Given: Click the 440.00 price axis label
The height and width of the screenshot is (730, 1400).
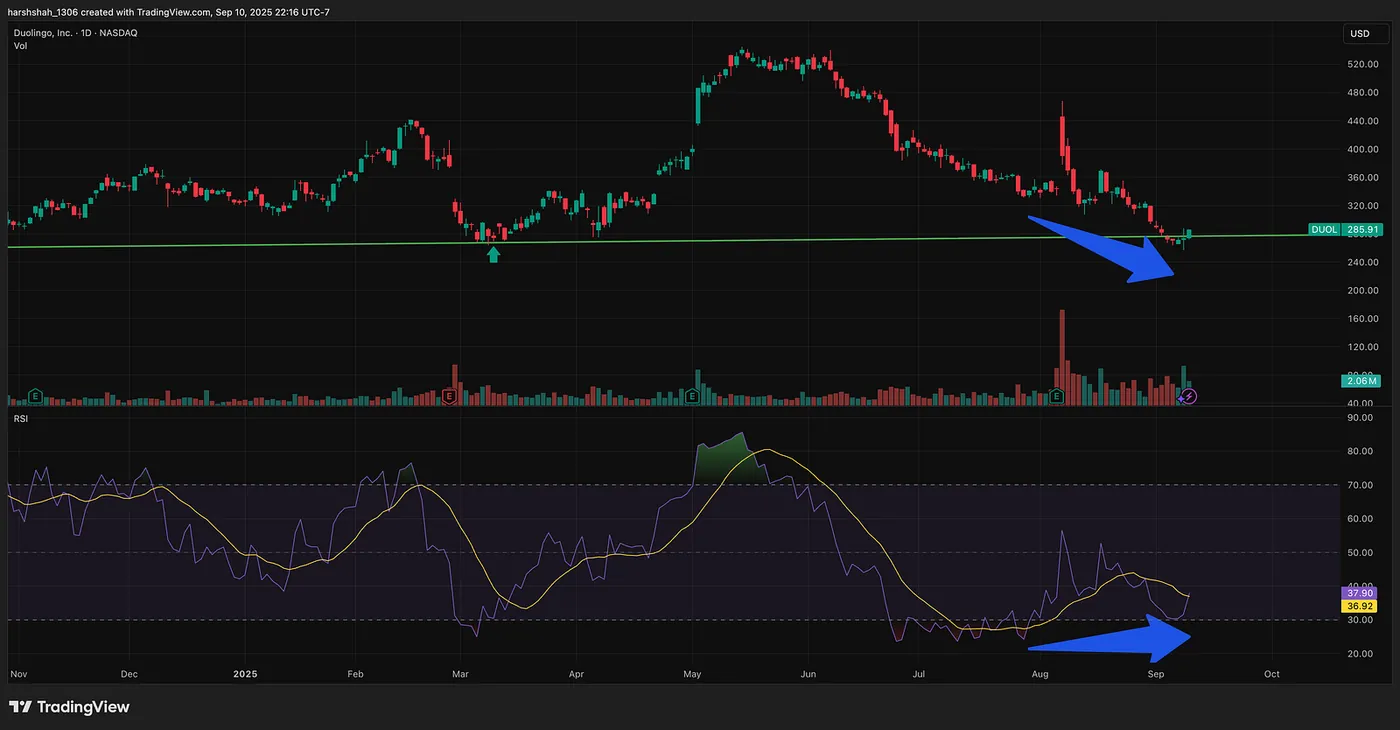Looking at the screenshot, I should click(x=1364, y=121).
